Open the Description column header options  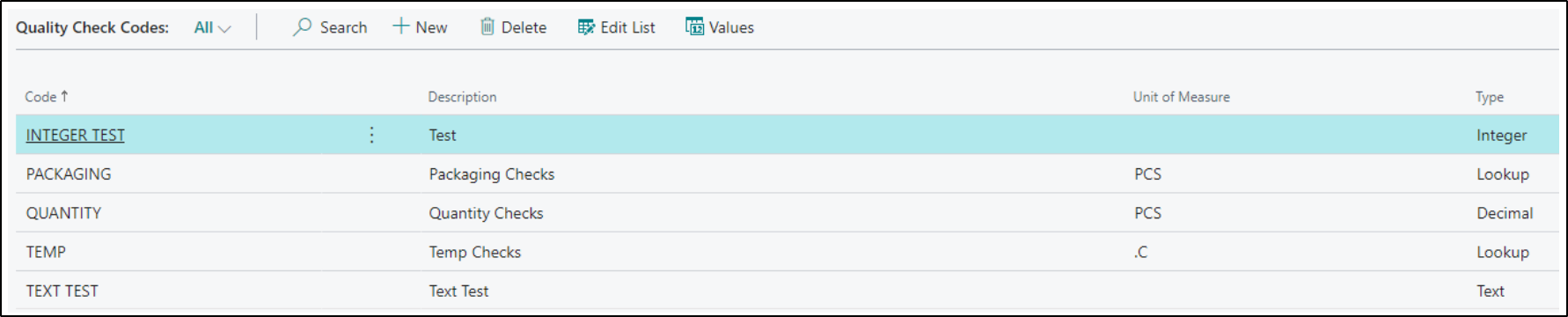pyautogui.click(x=462, y=97)
